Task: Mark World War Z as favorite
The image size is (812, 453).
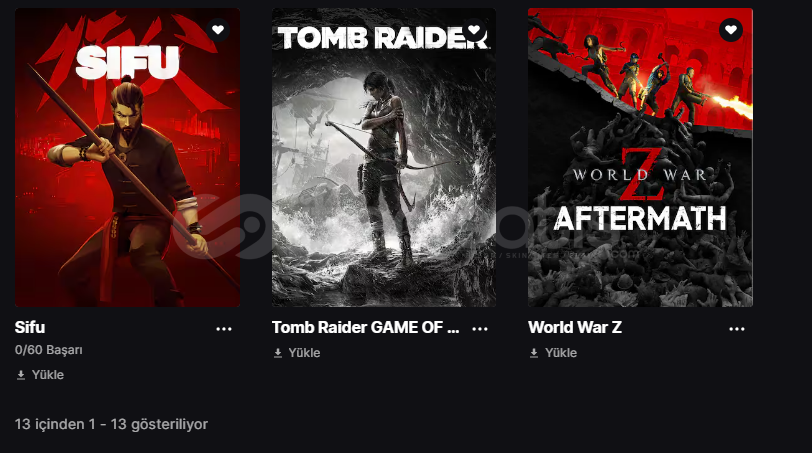Action: tap(731, 30)
